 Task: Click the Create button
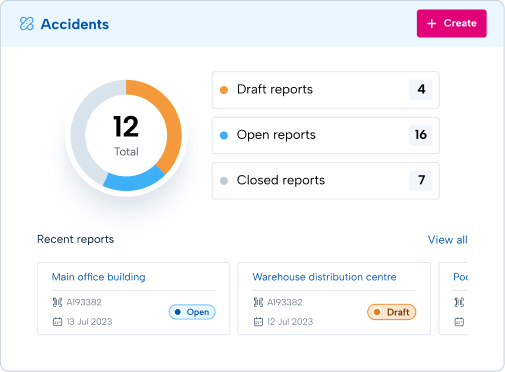(451, 23)
